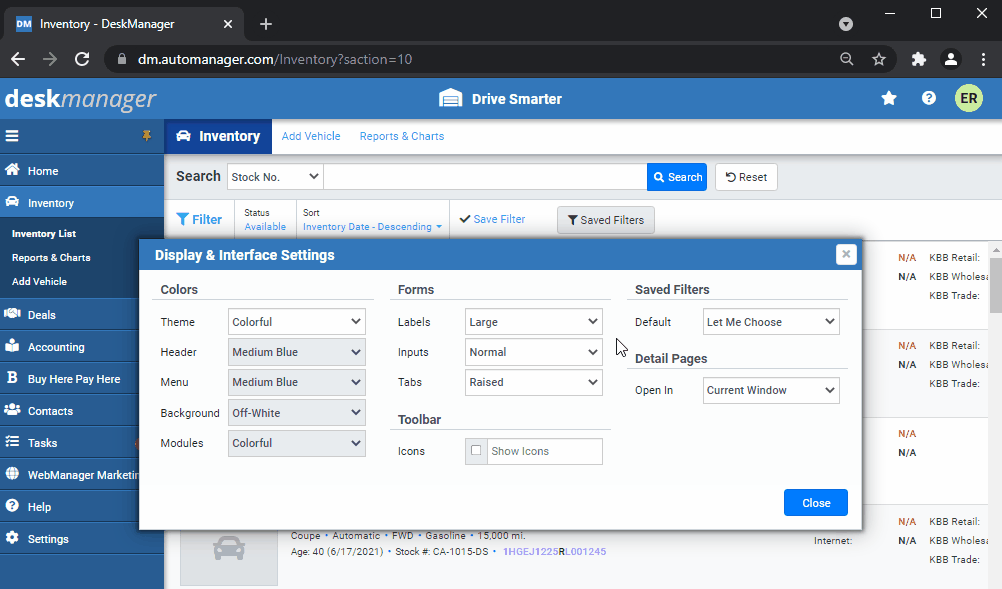Go back with the browser back arrow
The height and width of the screenshot is (589, 1002).
point(18,59)
